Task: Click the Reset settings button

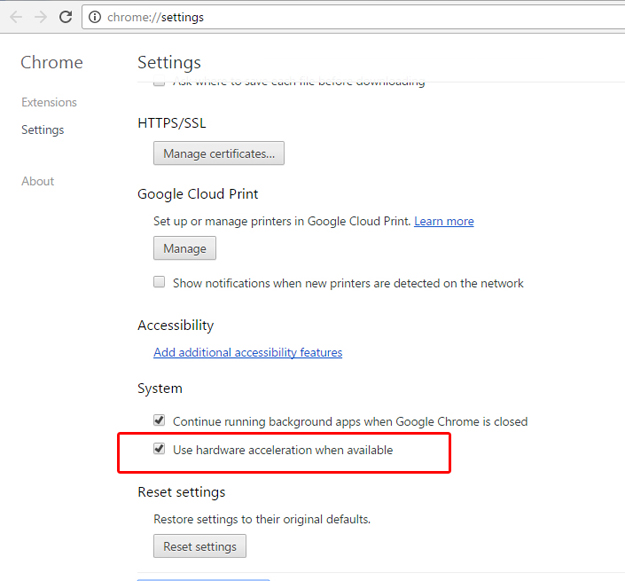Action: point(200,546)
